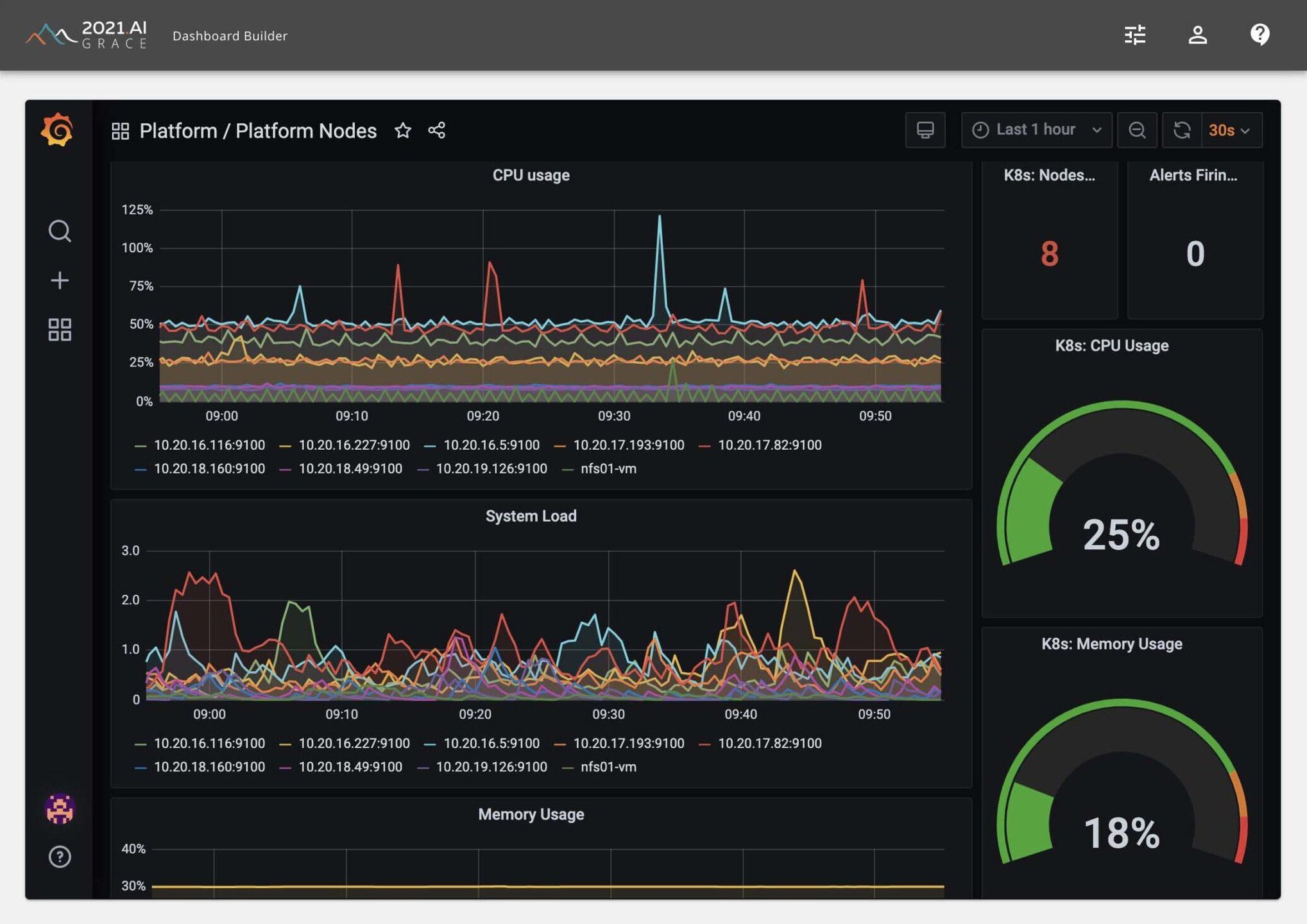Open the settings sliders icon in header

click(x=1134, y=35)
